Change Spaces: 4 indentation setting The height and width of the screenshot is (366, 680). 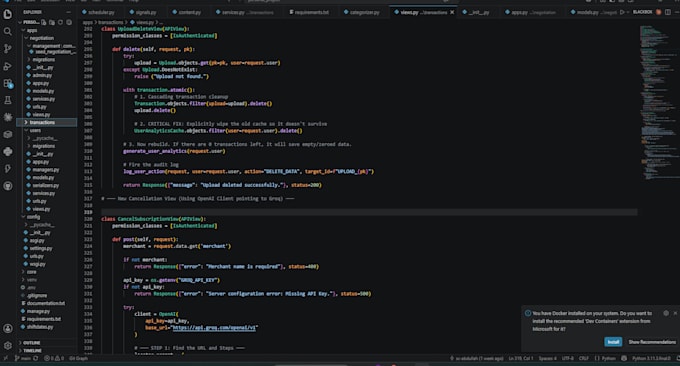point(547,359)
